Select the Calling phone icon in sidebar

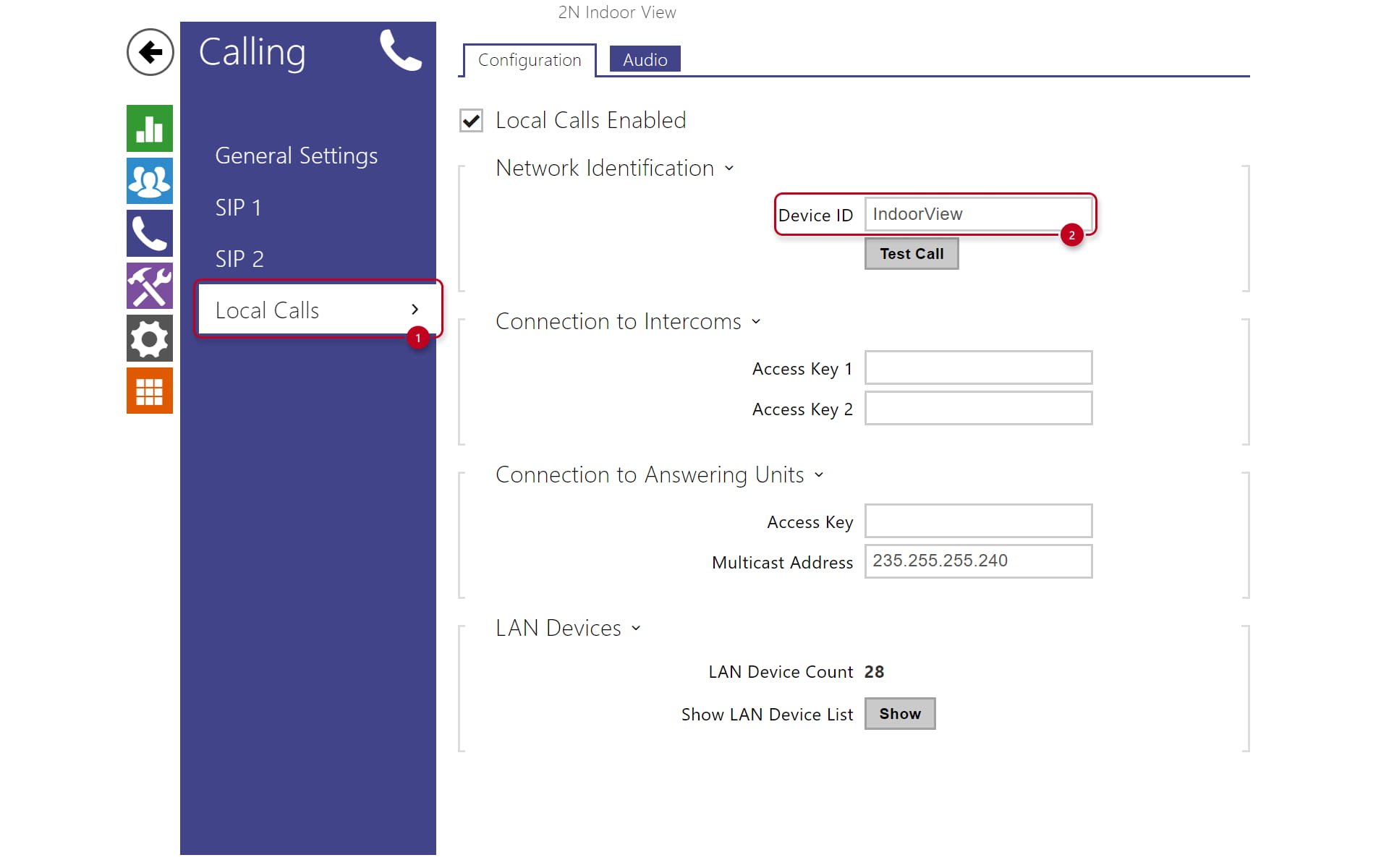(x=150, y=234)
